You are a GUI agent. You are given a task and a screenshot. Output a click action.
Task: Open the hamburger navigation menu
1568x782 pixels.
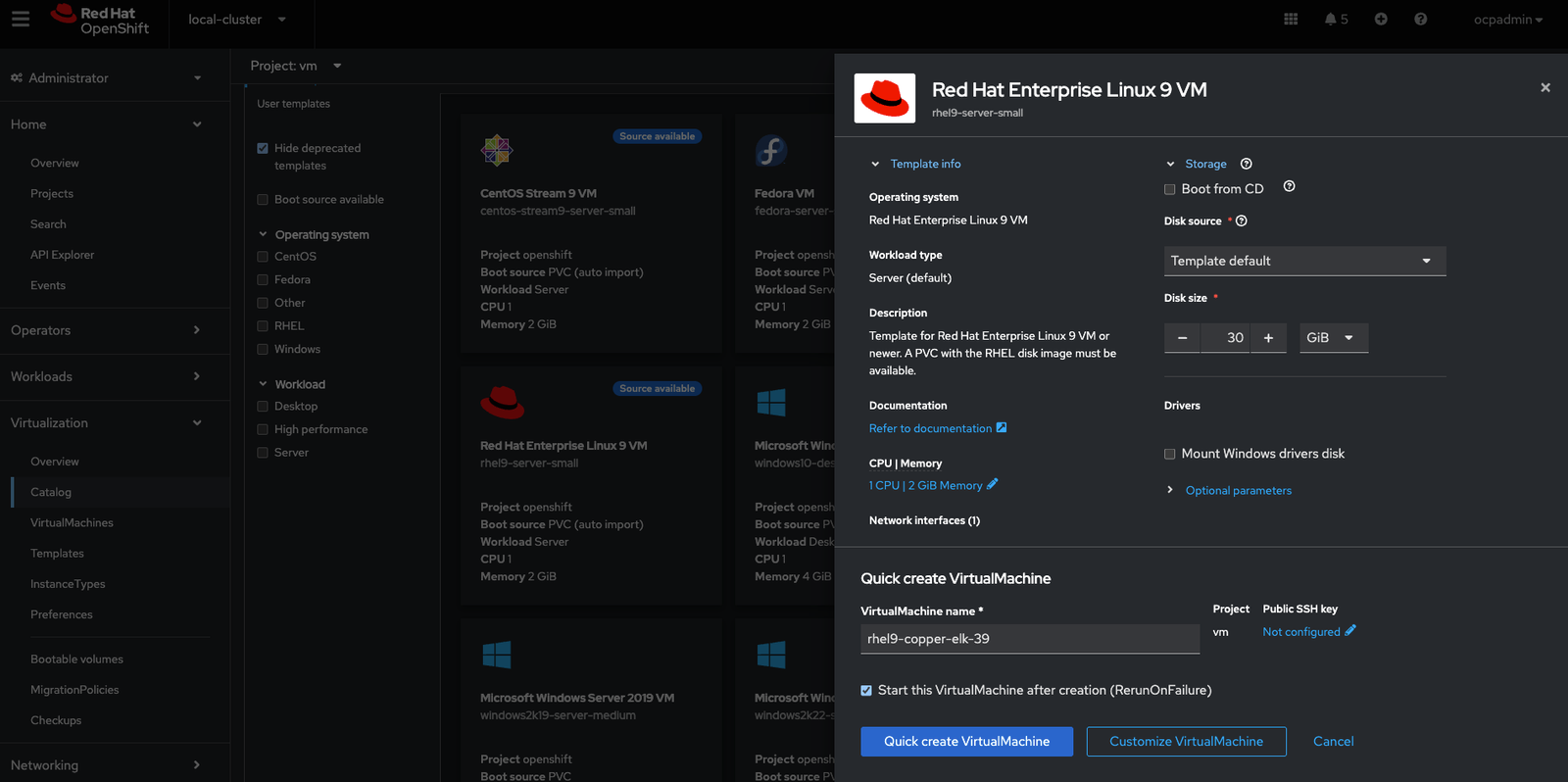tap(21, 19)
